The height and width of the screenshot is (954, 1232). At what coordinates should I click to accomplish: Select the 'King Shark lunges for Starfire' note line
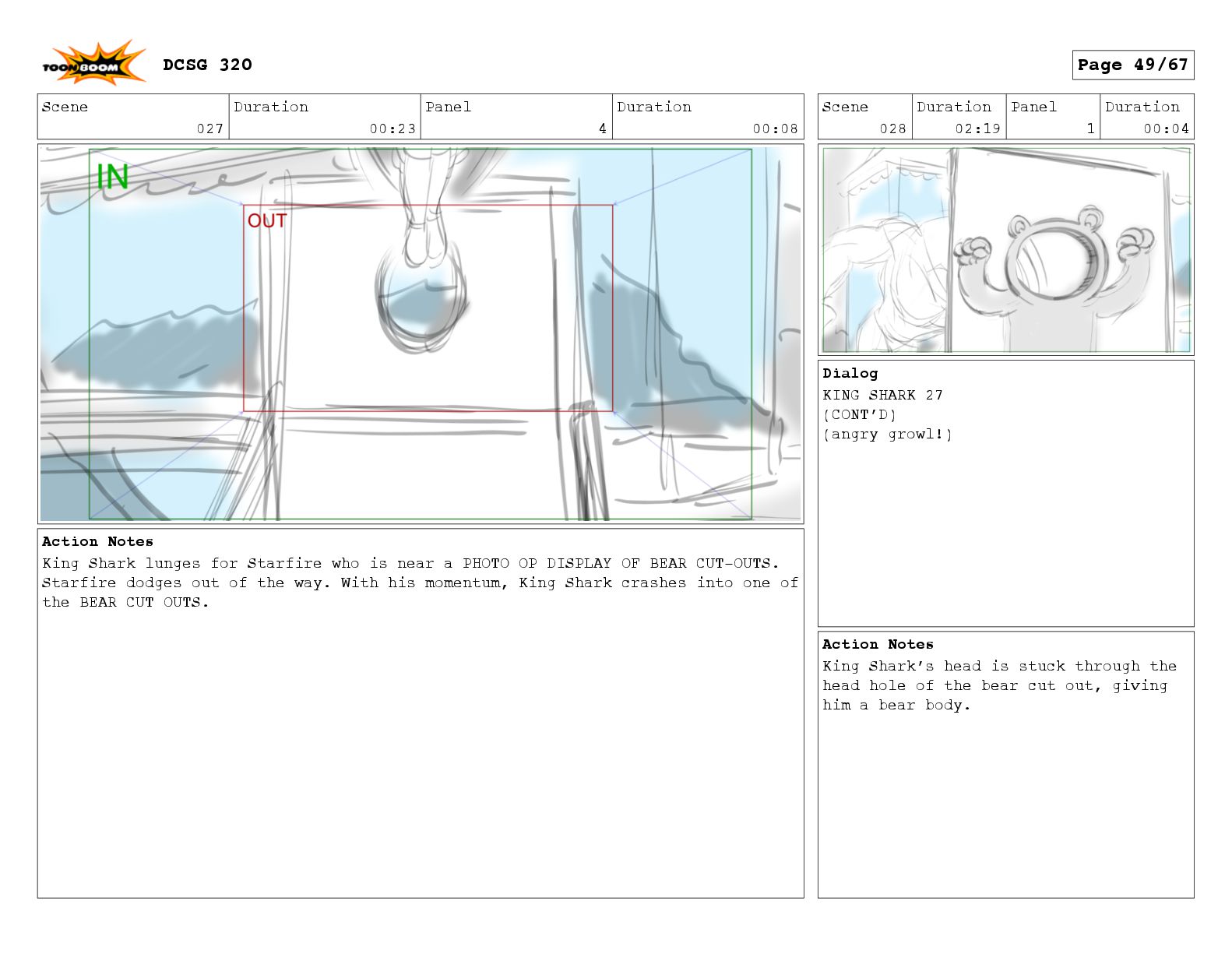pyautogui.click(x=410, y=563)
